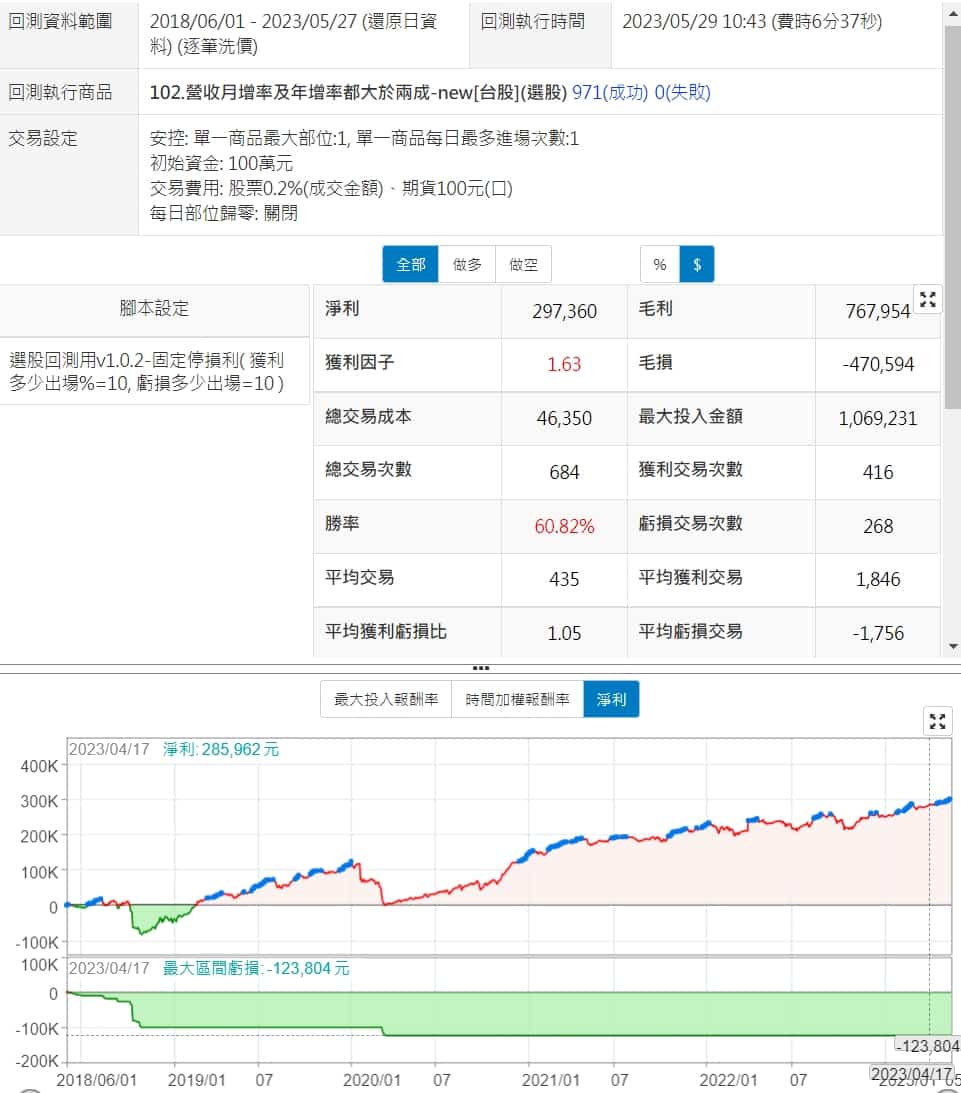Show only 做空 (short) trades
961x1093 pixels.
(x=523, y=265)
